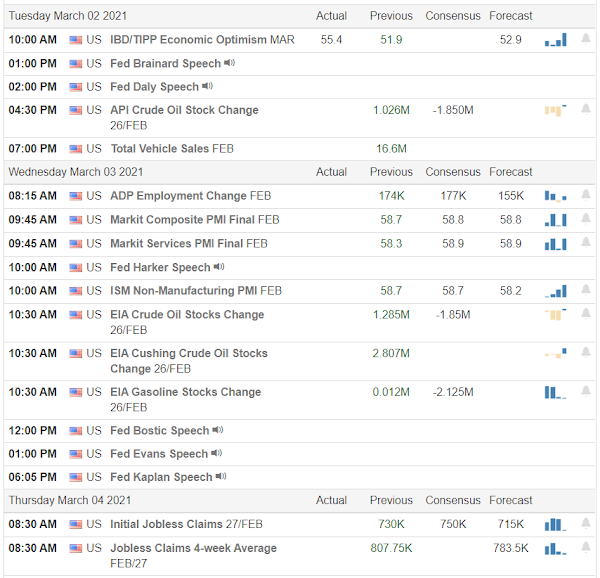Open API Crude Oil Stock Change chart icon
Viewport: 600px width, 578px height.
click(x=555, y=110)
